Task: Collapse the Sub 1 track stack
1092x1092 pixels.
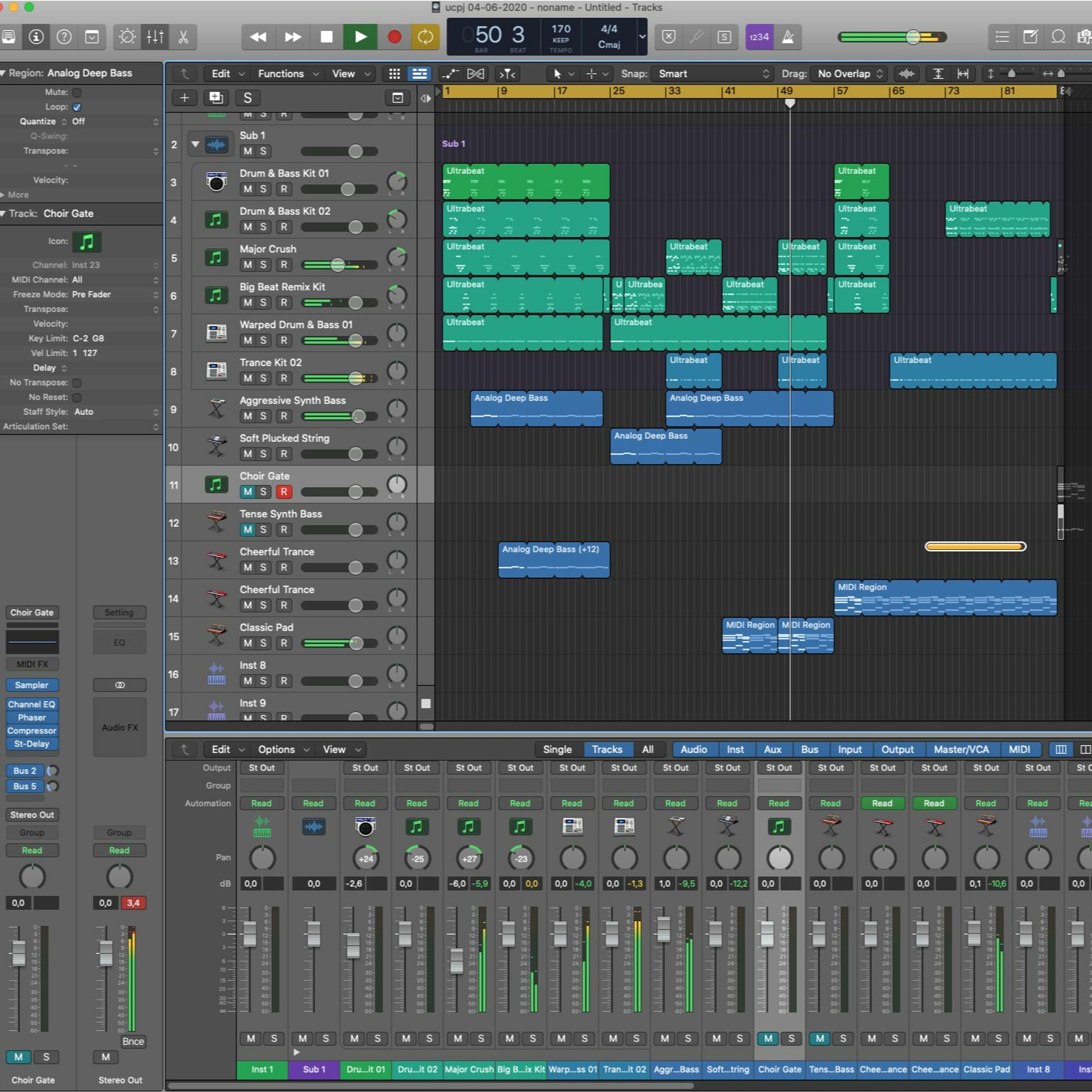Action: click(195, 144)
